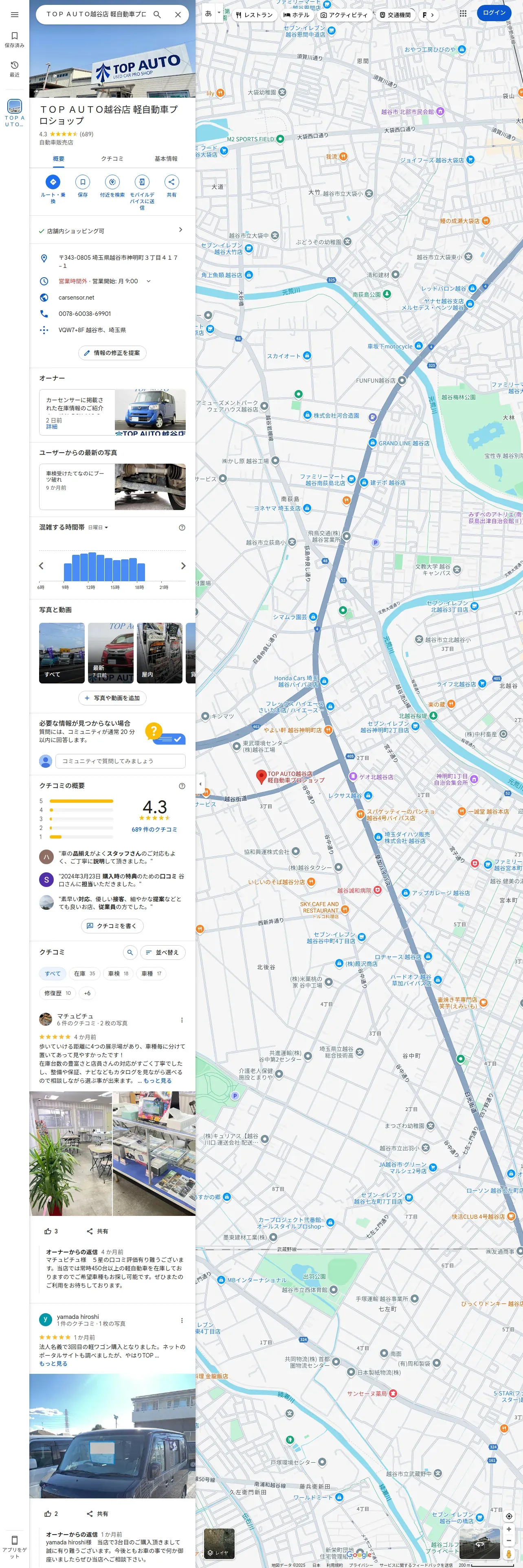Filter reviews by Car model (車種) 17
Viewport: 523px width, 1568px height.
tap(152, 974)
